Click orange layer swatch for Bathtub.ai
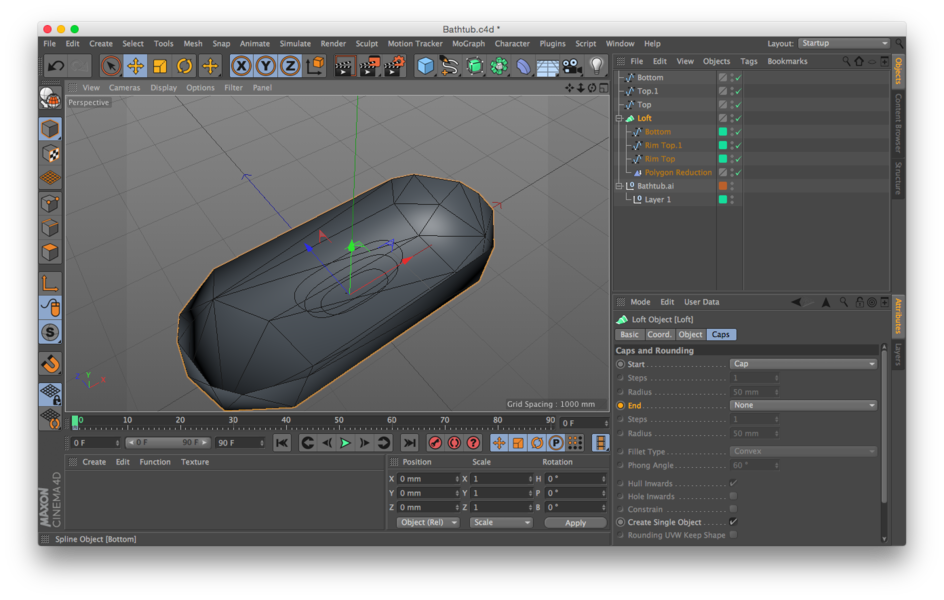Viewport: 944px width, 600px height. coord(722,186)
